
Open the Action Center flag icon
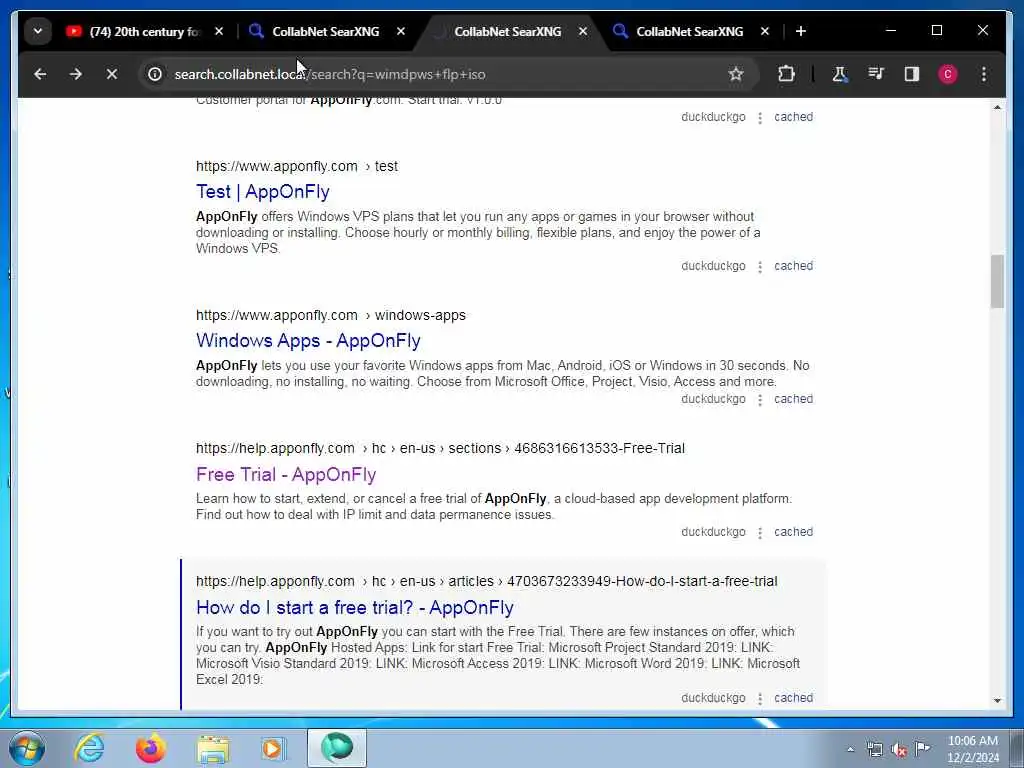[923, 749]
